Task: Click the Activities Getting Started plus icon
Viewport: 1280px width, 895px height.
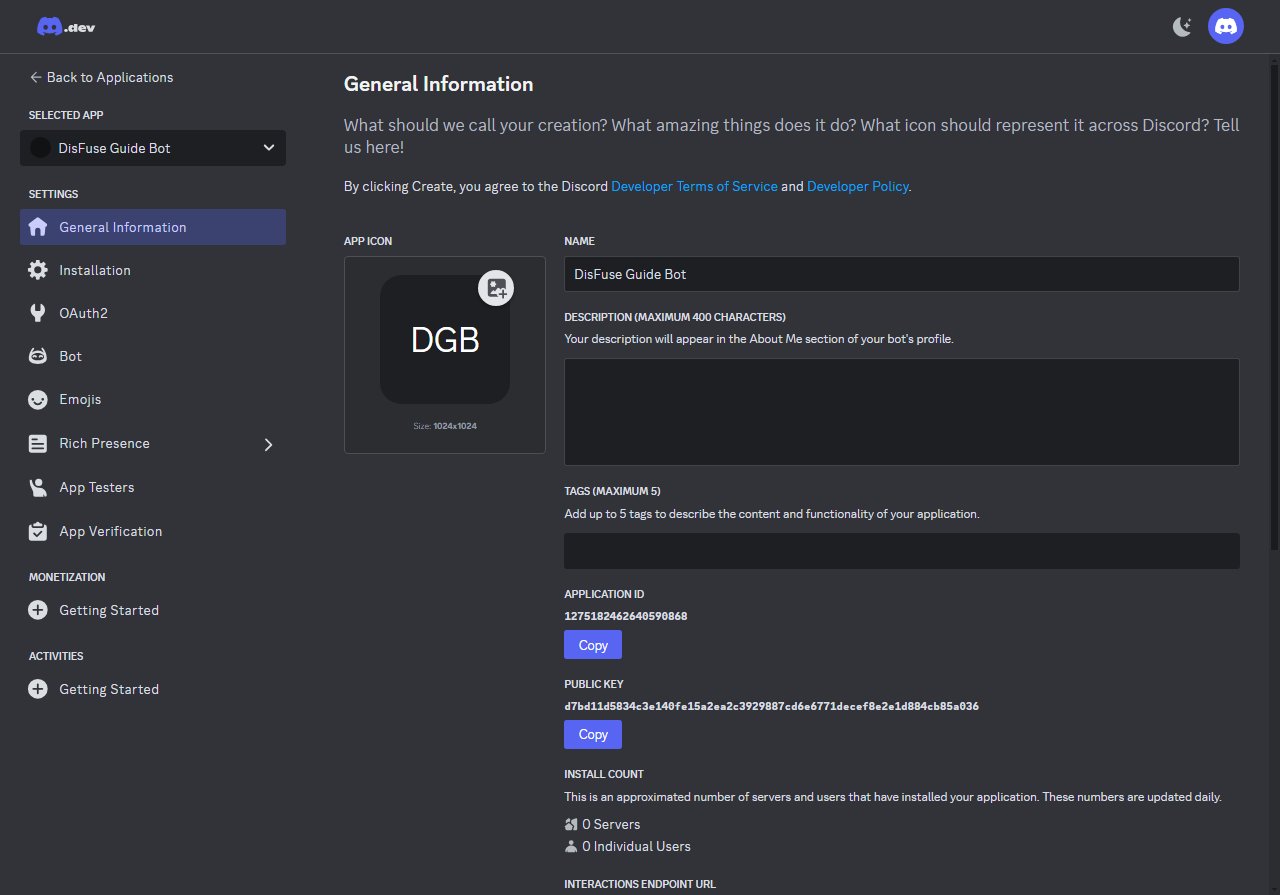Action: [x=38, y=689]
